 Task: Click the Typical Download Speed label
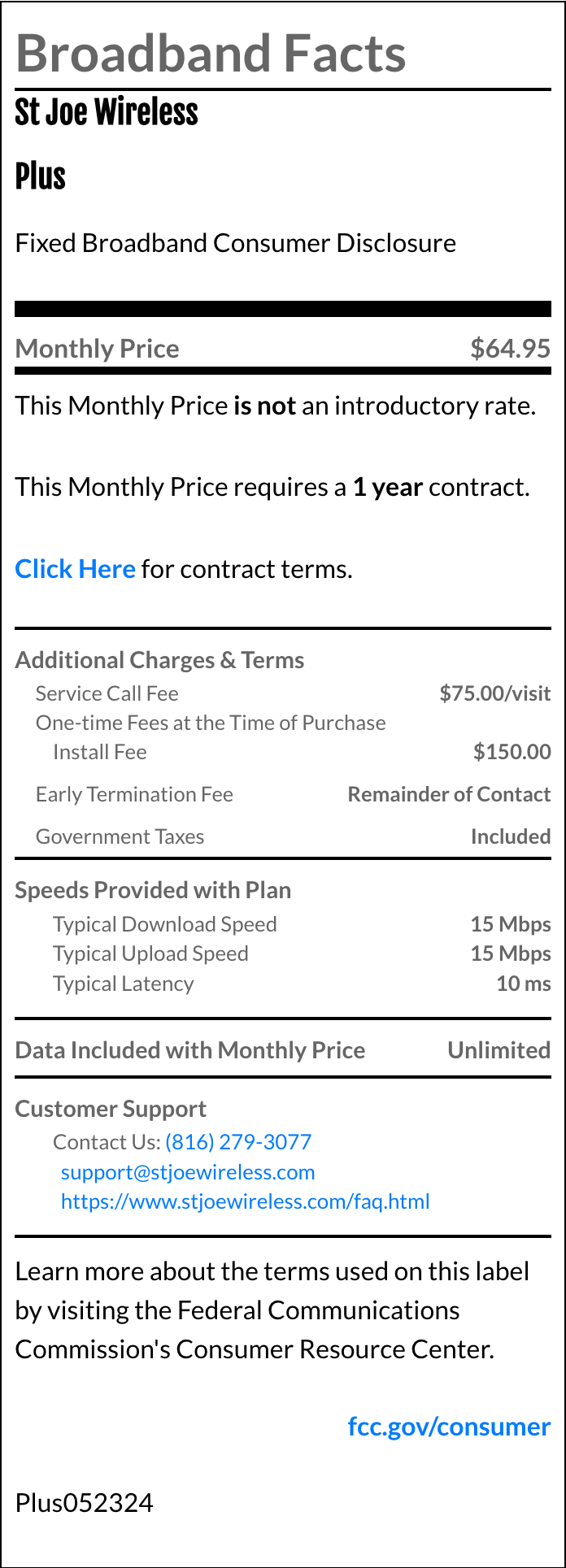click(164, 924)
